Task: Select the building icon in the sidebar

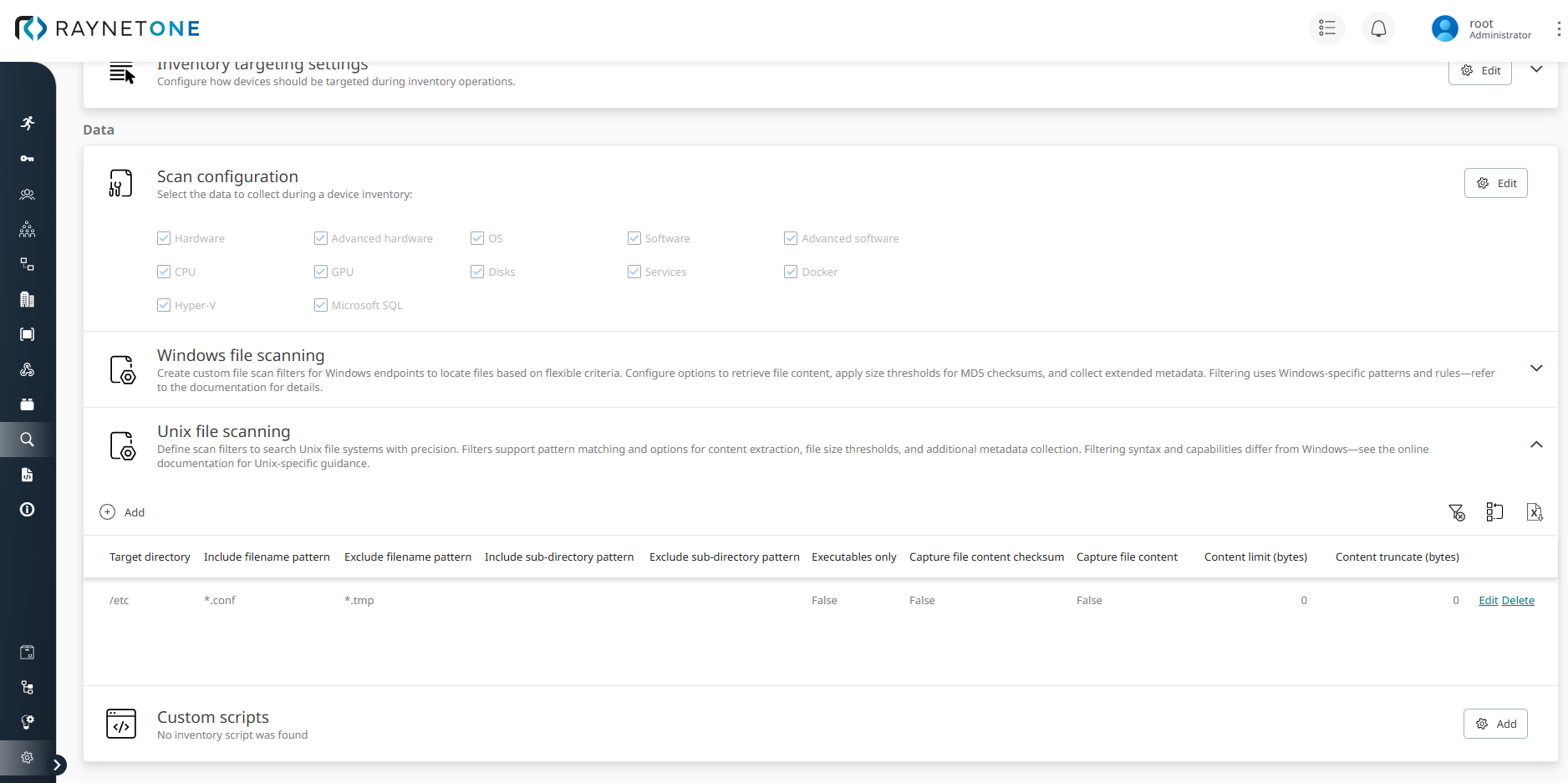Action: coord(27,298)
